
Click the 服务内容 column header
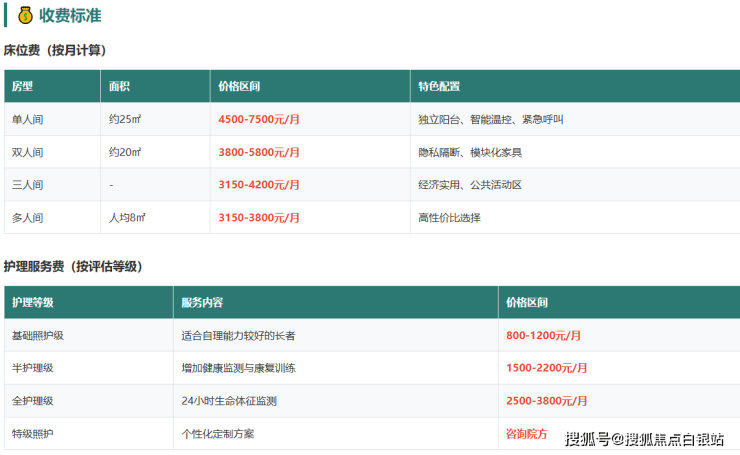click(x=202, y=302)
